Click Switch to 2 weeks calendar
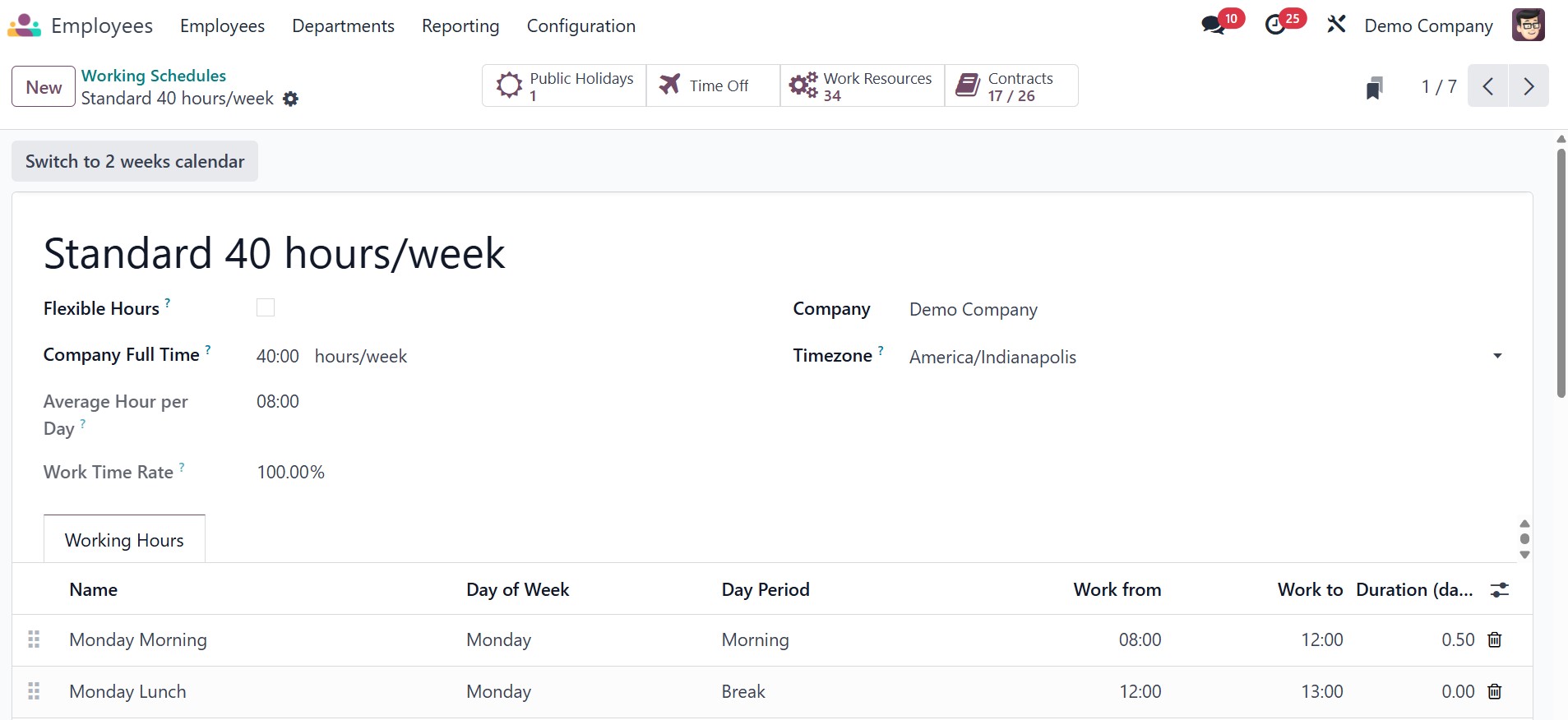1568x720 pixels. (x=135, y=161)
